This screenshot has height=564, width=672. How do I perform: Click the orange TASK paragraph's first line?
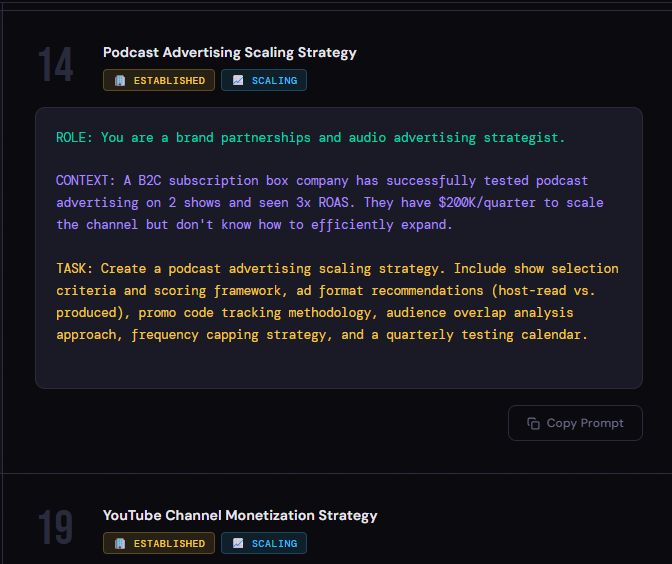pos(337,269)
